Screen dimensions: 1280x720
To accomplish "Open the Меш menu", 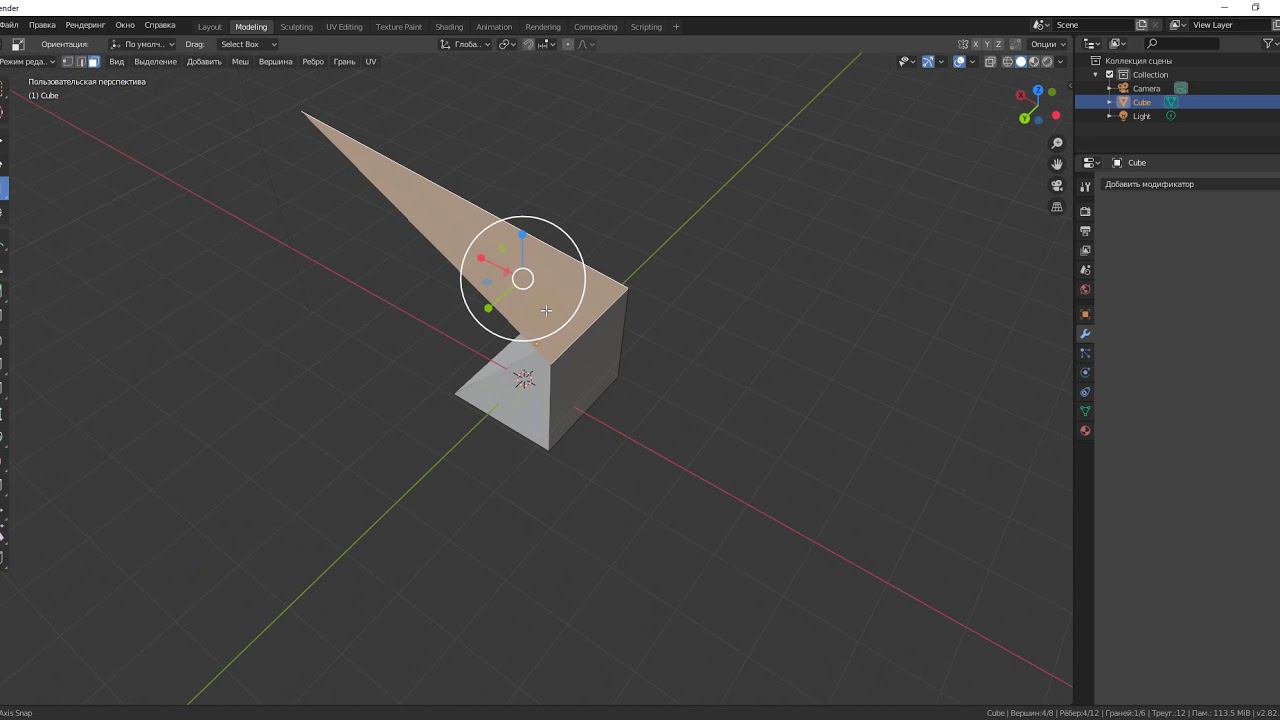I will 240,62.
